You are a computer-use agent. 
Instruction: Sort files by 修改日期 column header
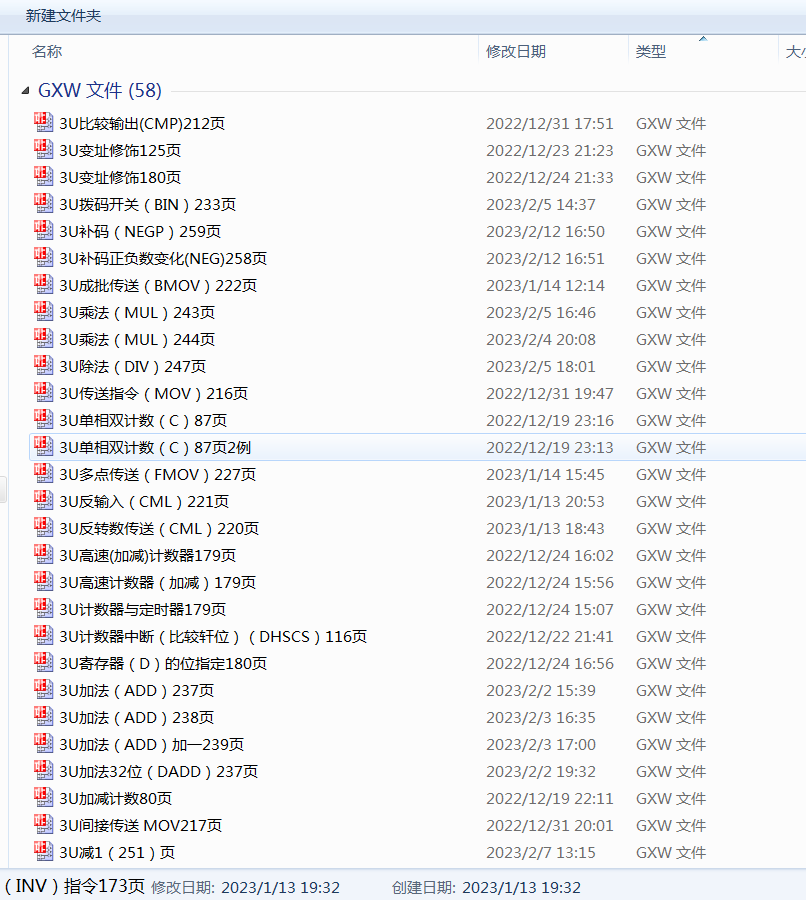516,51
